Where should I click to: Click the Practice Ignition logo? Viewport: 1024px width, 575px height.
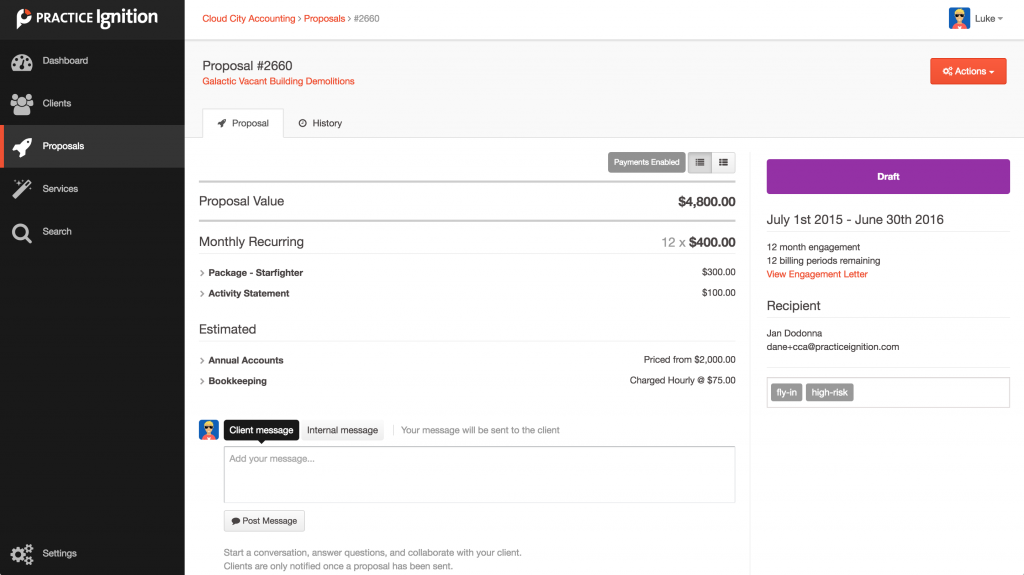tap(88, 18)
